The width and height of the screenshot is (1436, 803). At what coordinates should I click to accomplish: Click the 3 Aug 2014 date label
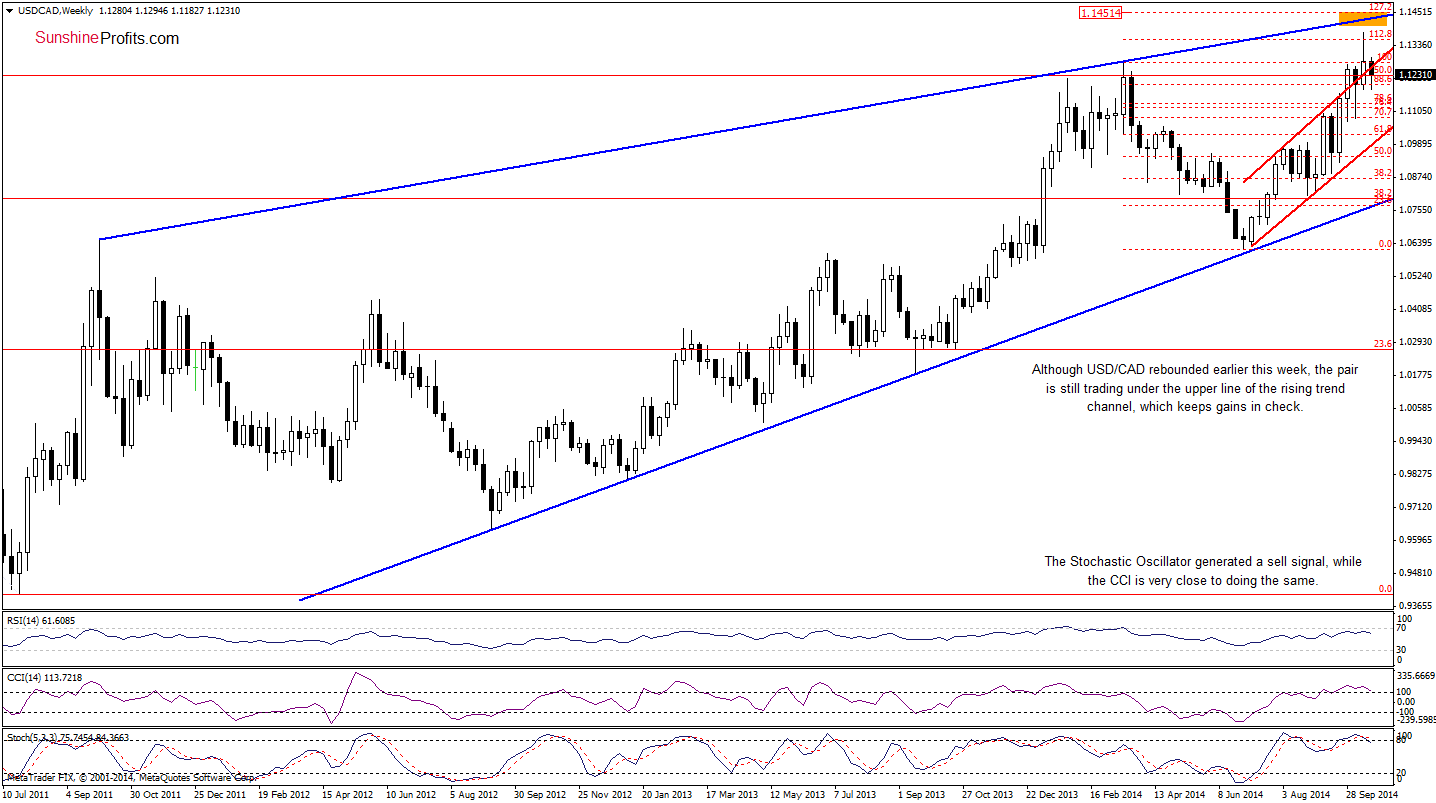1306,794
